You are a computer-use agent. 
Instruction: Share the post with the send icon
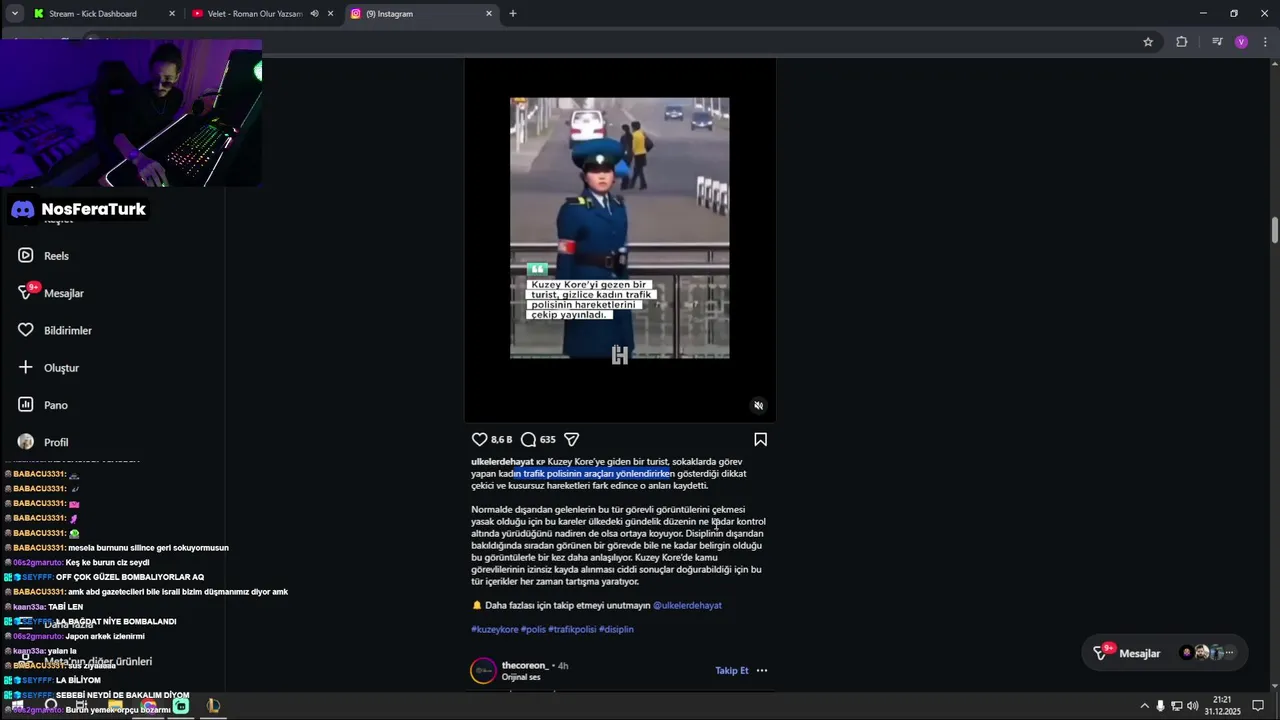tap(572, 439)
